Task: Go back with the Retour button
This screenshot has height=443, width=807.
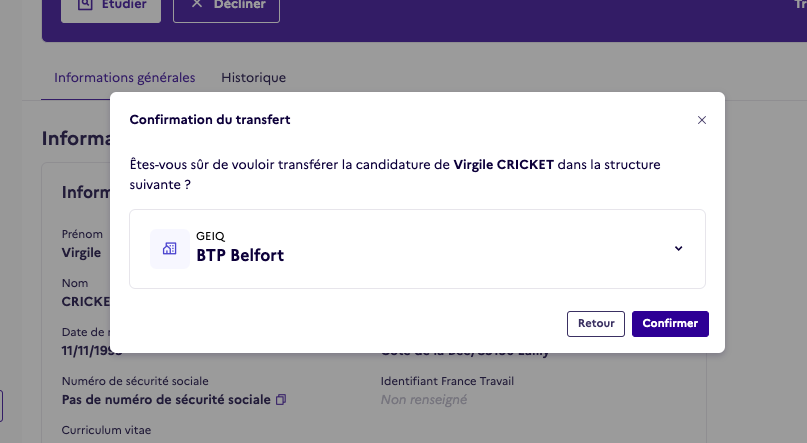Action: coord(596,324)
